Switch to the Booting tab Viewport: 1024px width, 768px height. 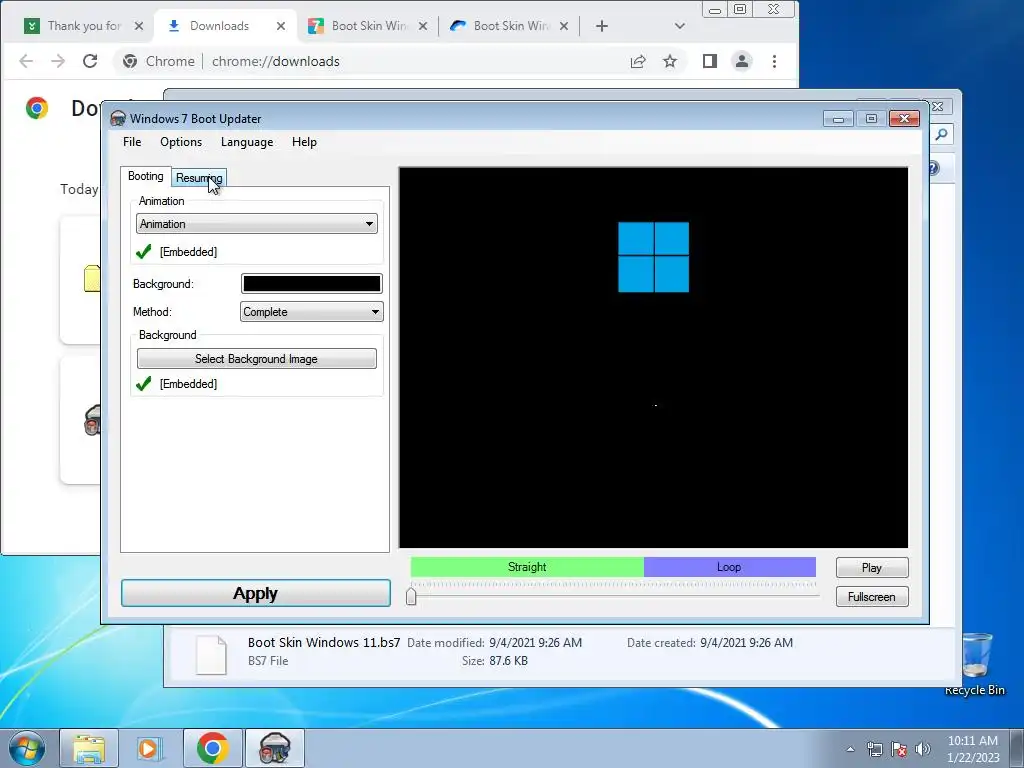coord(146,176)
